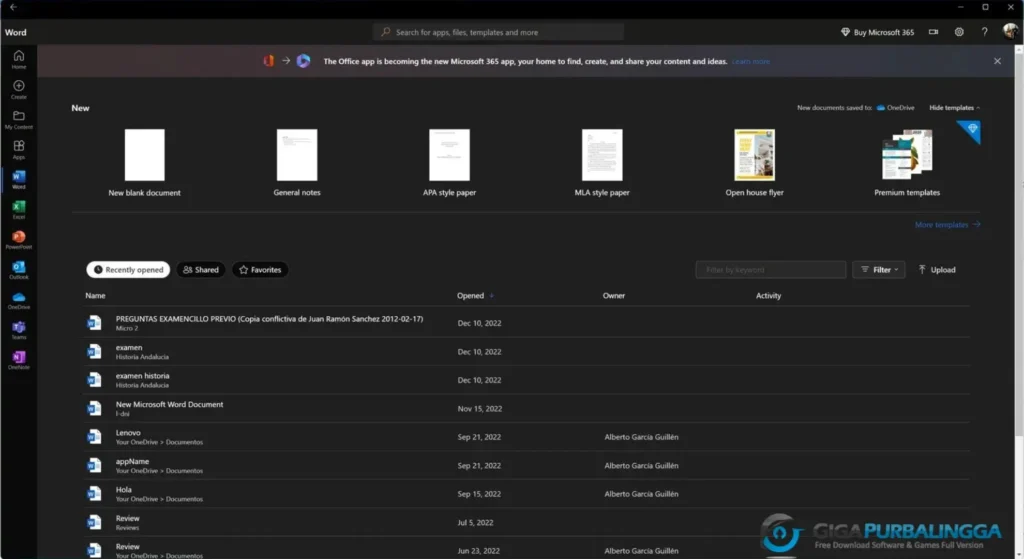The width and height of the screenshot is (1024, 559).
Task: Open help question mark icon
Action: pos(984,32)
